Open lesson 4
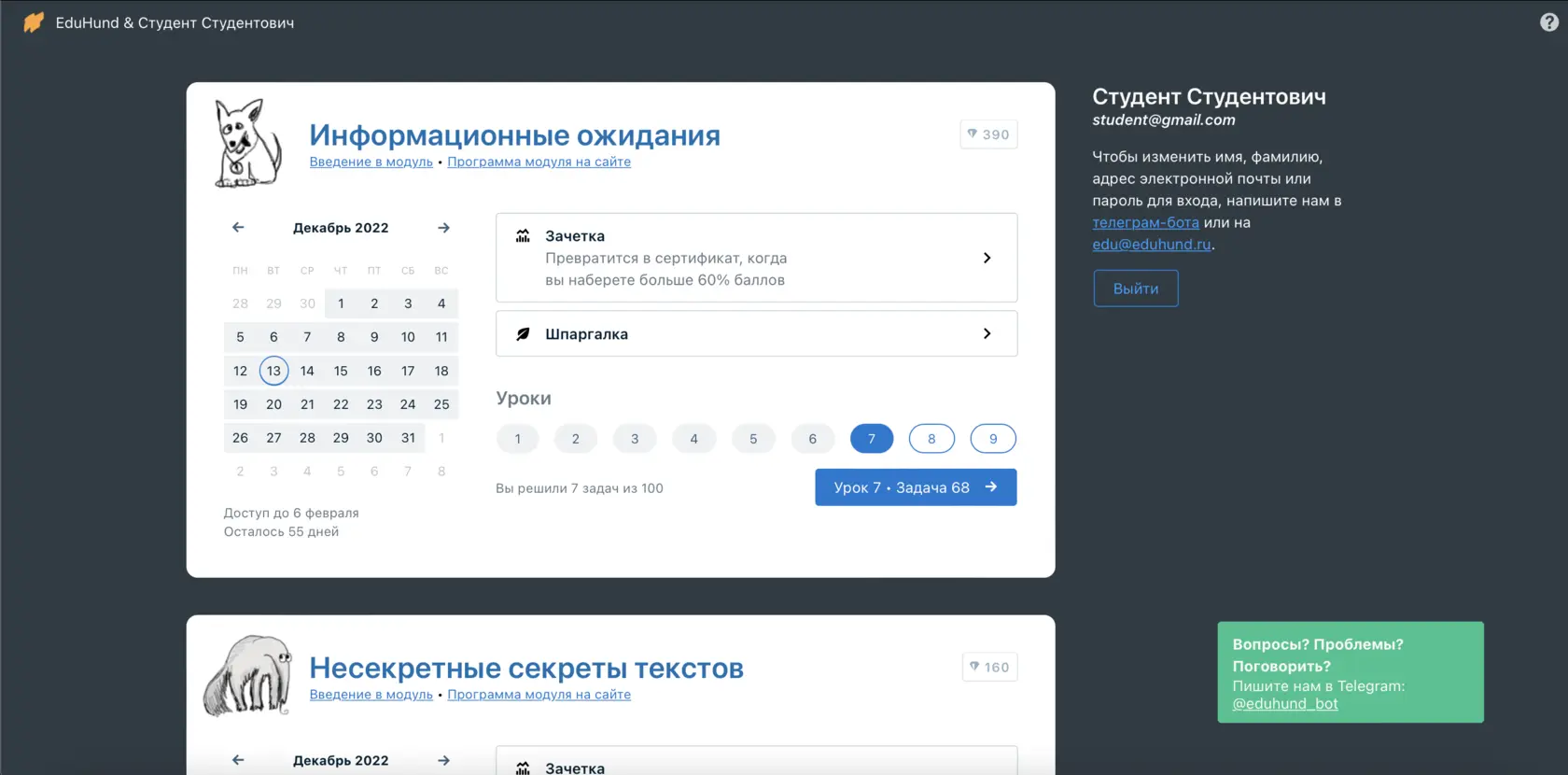Image resolution: width=1568 pixels, height=775 pixels. [694, 439]
